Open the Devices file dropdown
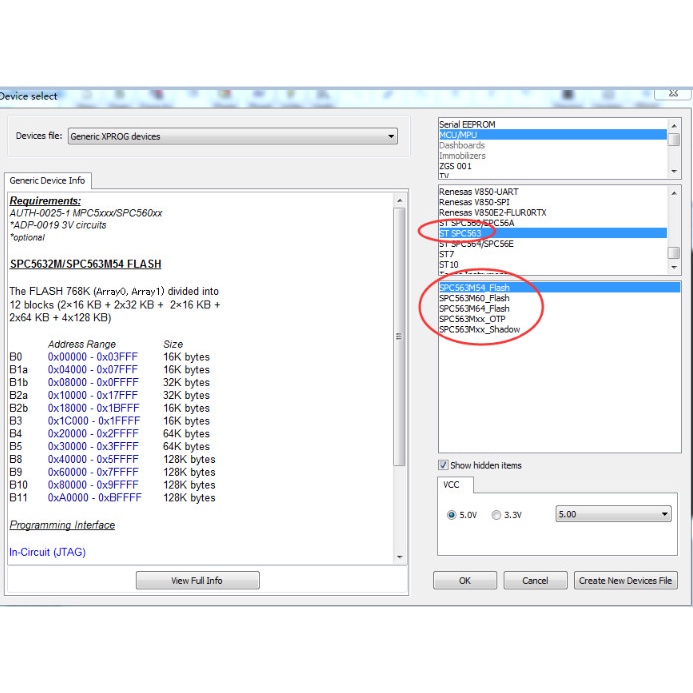The image size is (693, 693). pyautogui.click(x=232, y=136)
